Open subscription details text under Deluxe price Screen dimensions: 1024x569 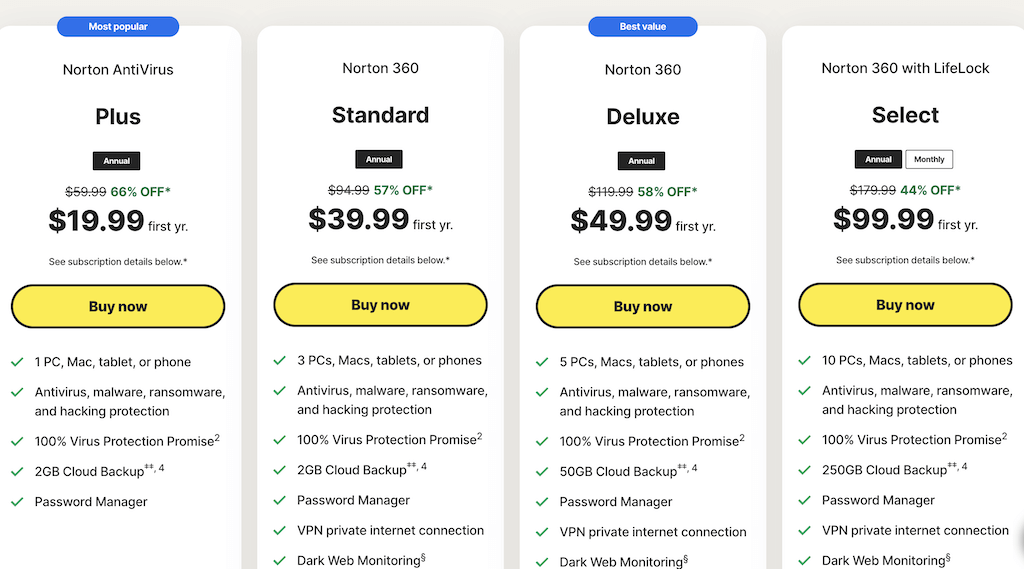pos(642,262)
